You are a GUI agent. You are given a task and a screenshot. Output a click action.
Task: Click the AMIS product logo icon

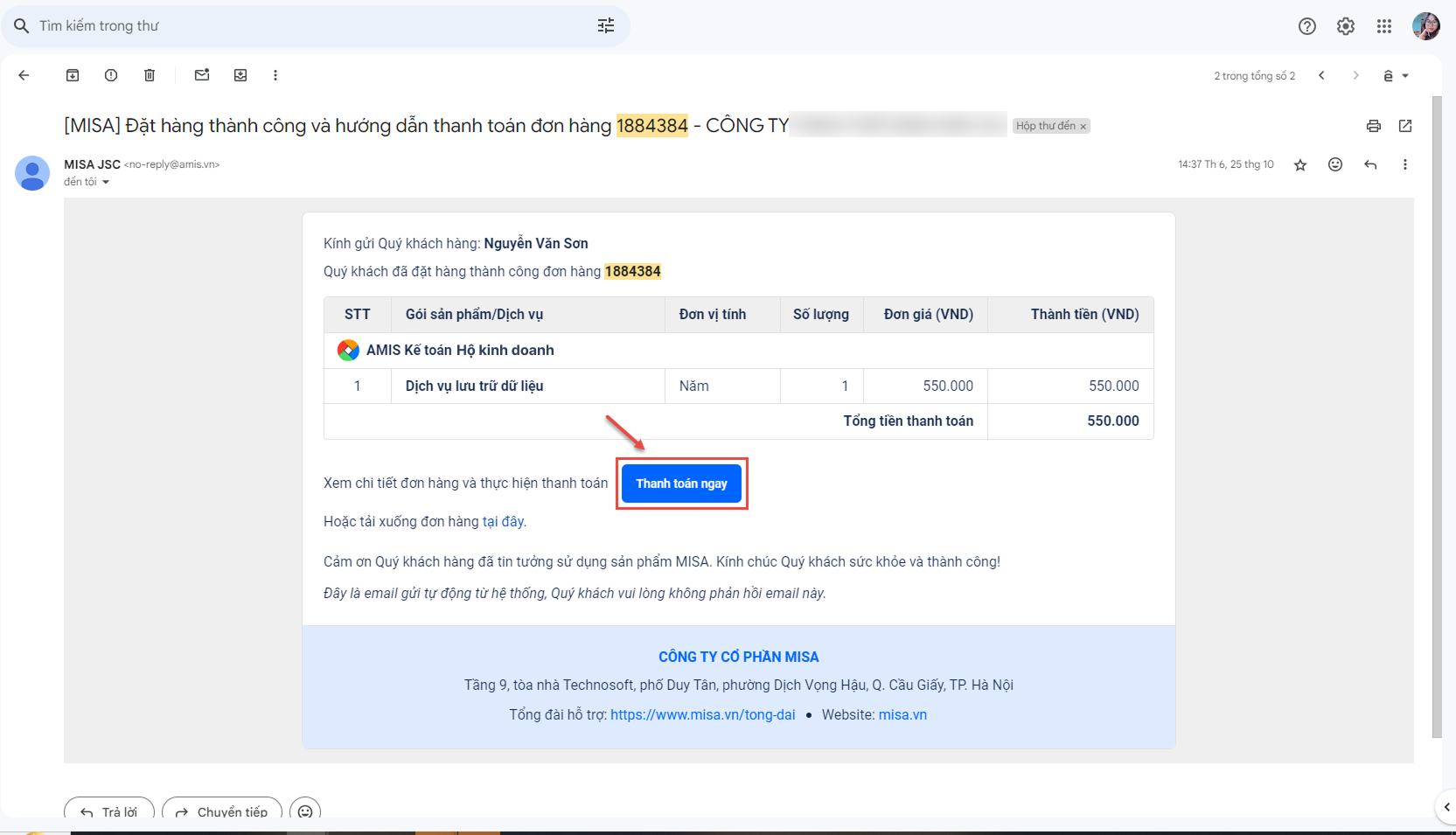pos(348,350)
